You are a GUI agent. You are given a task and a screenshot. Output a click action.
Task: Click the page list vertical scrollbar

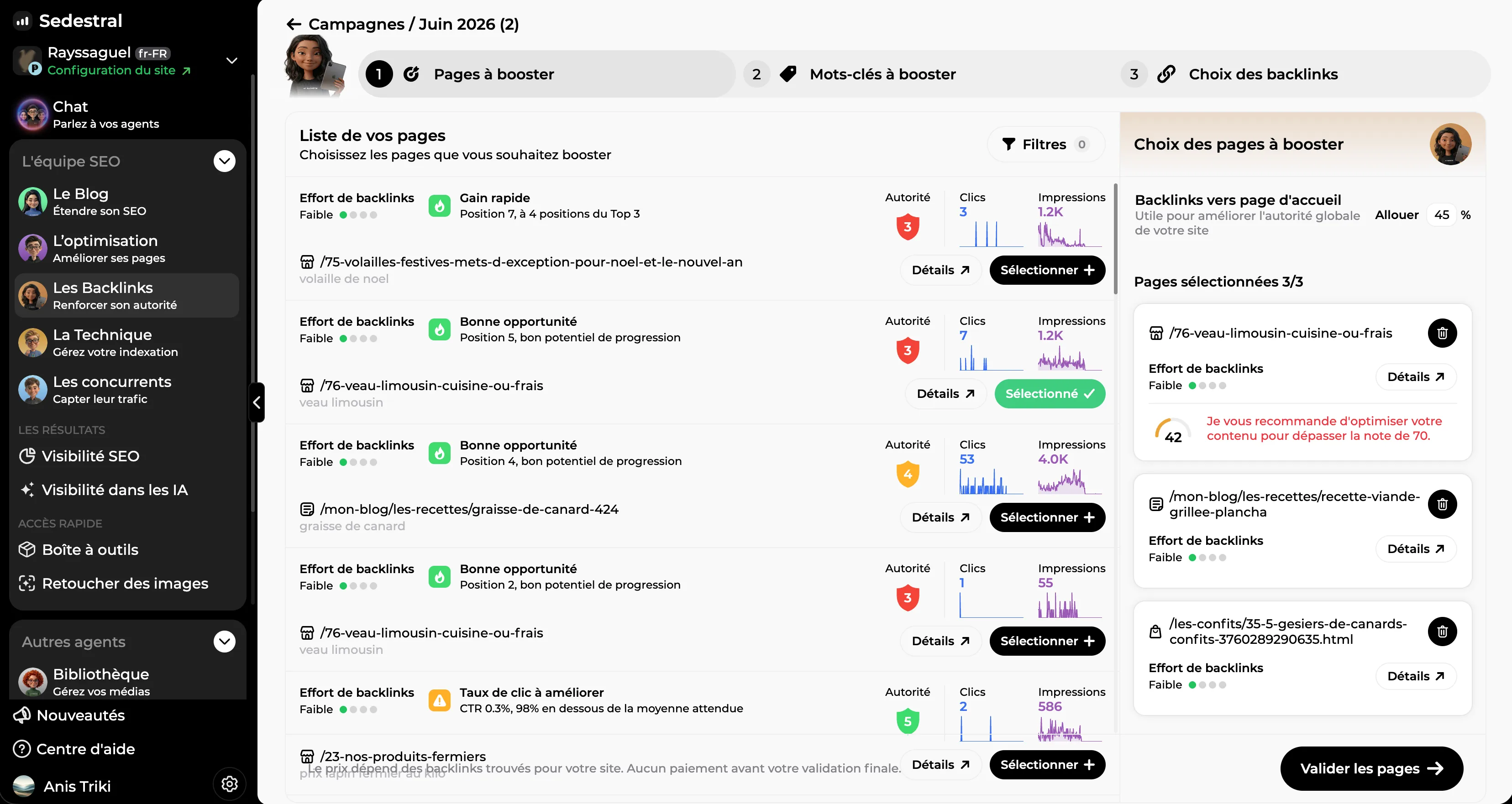pos(1115,238)
